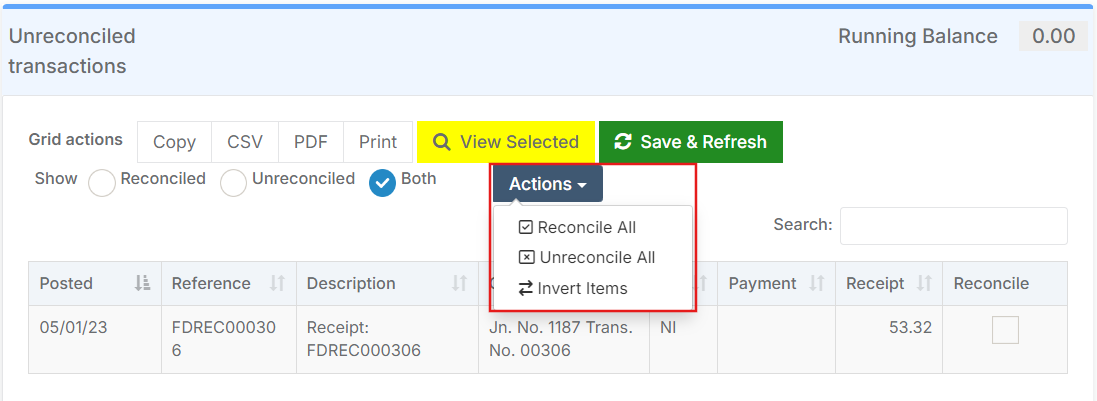The width and height of the screenshot is (1097, 401).
Task: Sort by Description column arrows
Action: [x=459, y=284]
